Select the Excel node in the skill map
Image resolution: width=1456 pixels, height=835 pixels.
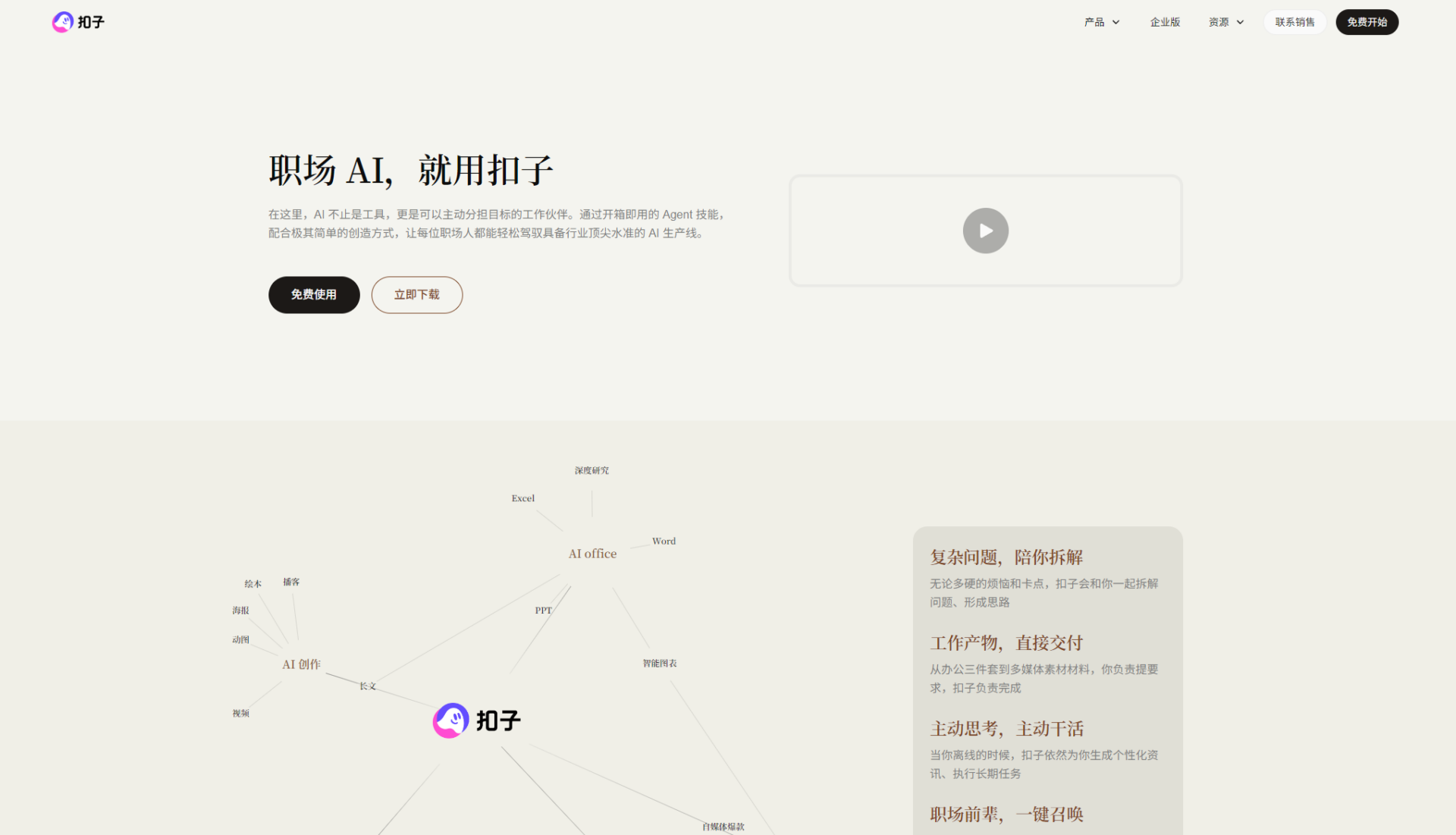click(522, 498)
